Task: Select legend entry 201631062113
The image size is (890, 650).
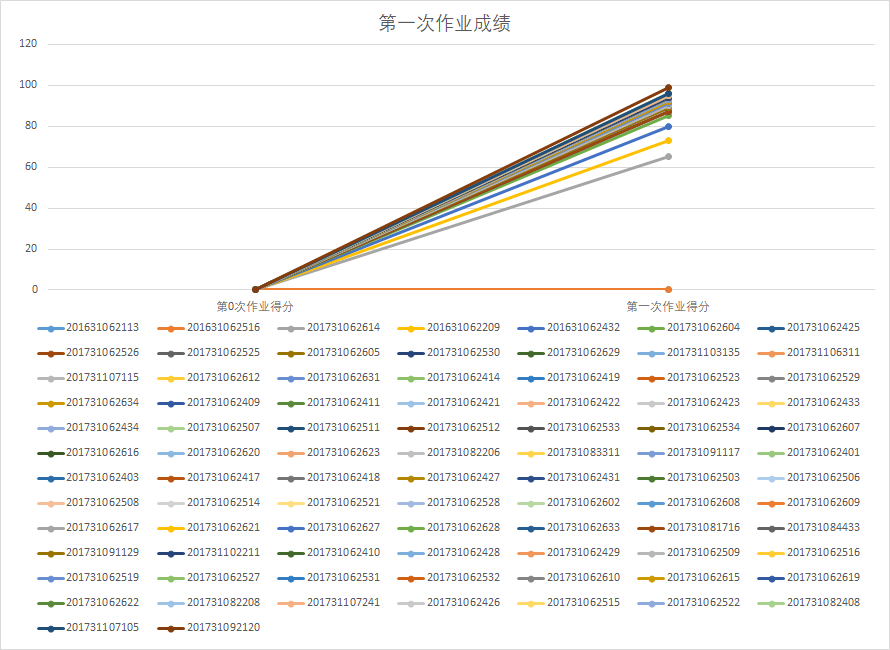Action: 88,328
